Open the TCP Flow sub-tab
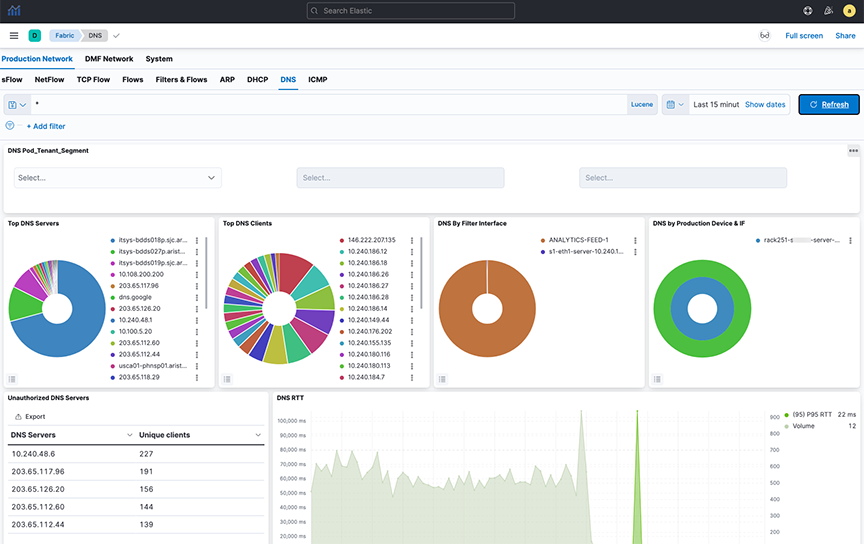This screenshot has width=864, height=544. point(93,80)
